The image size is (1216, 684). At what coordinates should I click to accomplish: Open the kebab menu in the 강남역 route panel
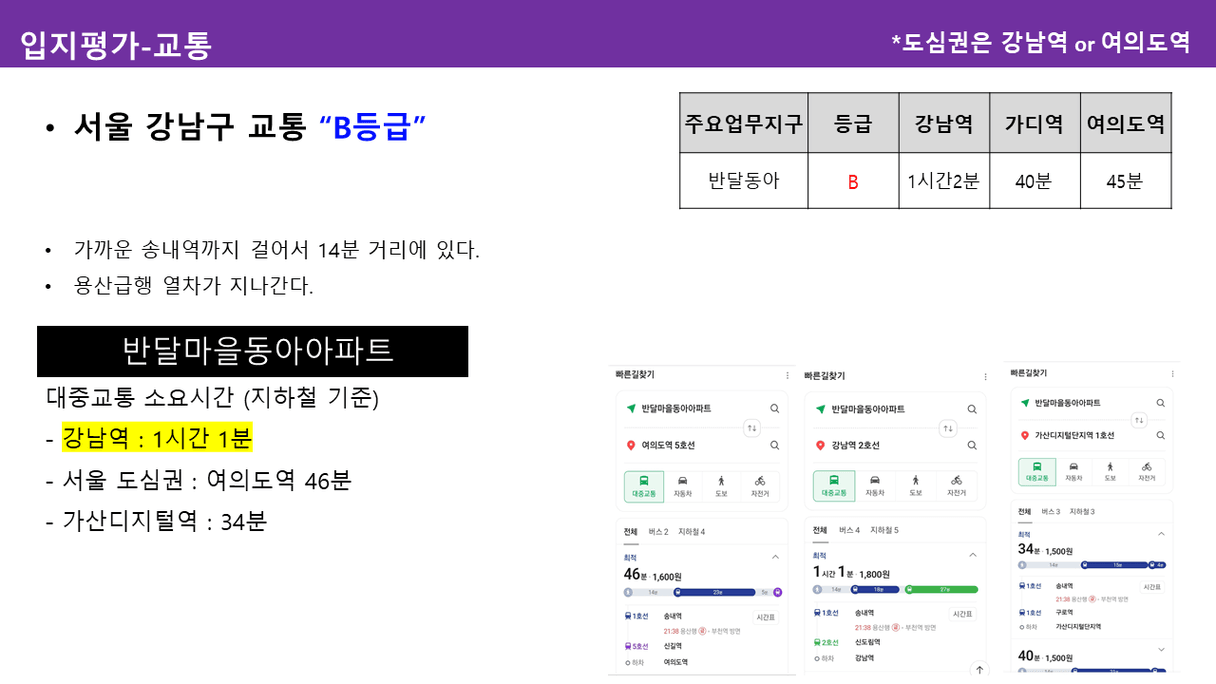click(x=985, y=376)
